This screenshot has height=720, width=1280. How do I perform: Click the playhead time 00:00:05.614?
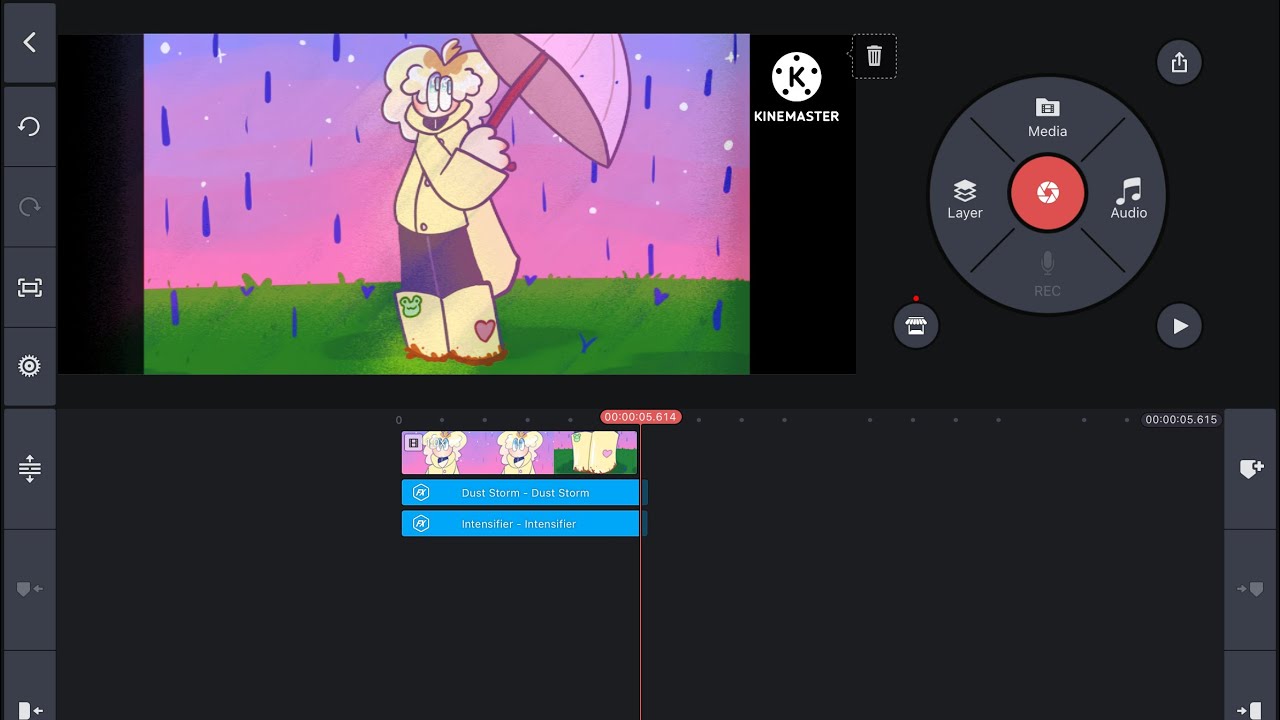pos(641,417)
